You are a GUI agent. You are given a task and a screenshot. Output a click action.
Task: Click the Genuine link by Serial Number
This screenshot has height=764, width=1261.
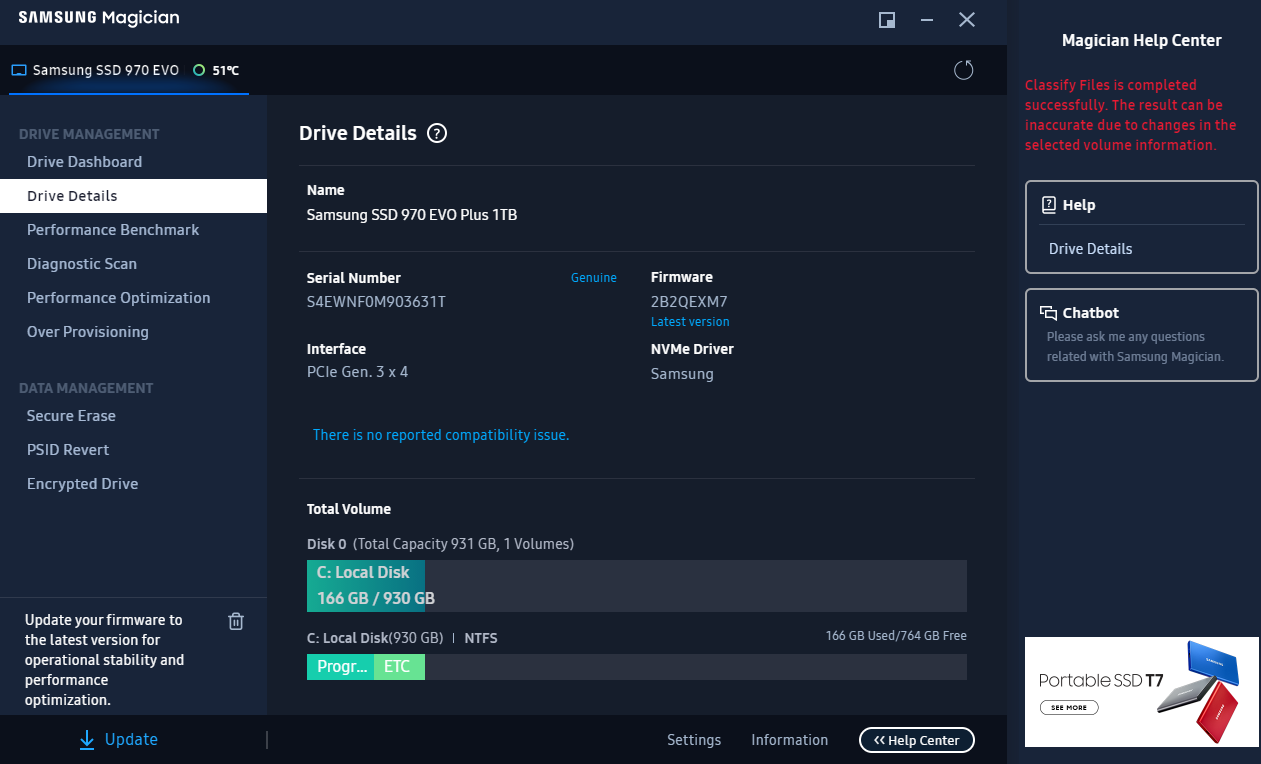(x=594, y=278)
